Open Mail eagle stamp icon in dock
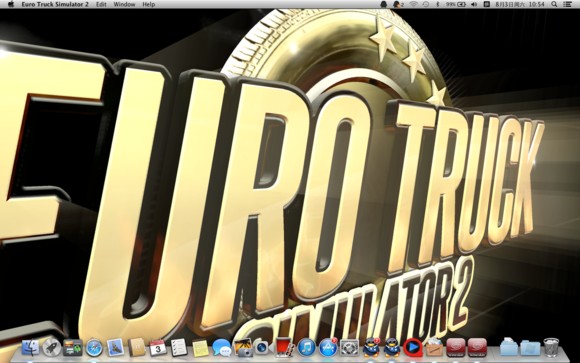580x363 pixels. pyautogui.click(x=115, y=348)
